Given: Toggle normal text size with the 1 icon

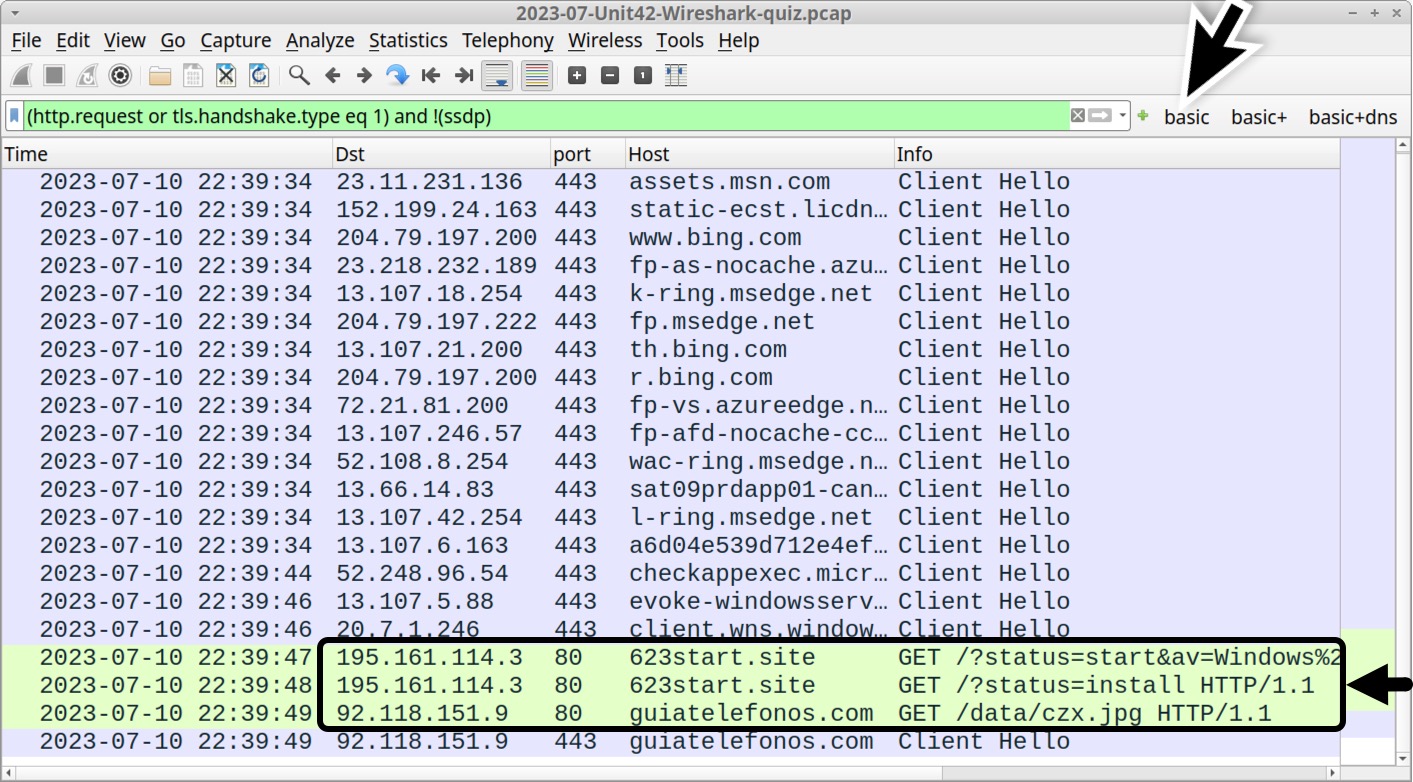Looking at the screenshot, I should pyautogui.click(x=642, y=75).
